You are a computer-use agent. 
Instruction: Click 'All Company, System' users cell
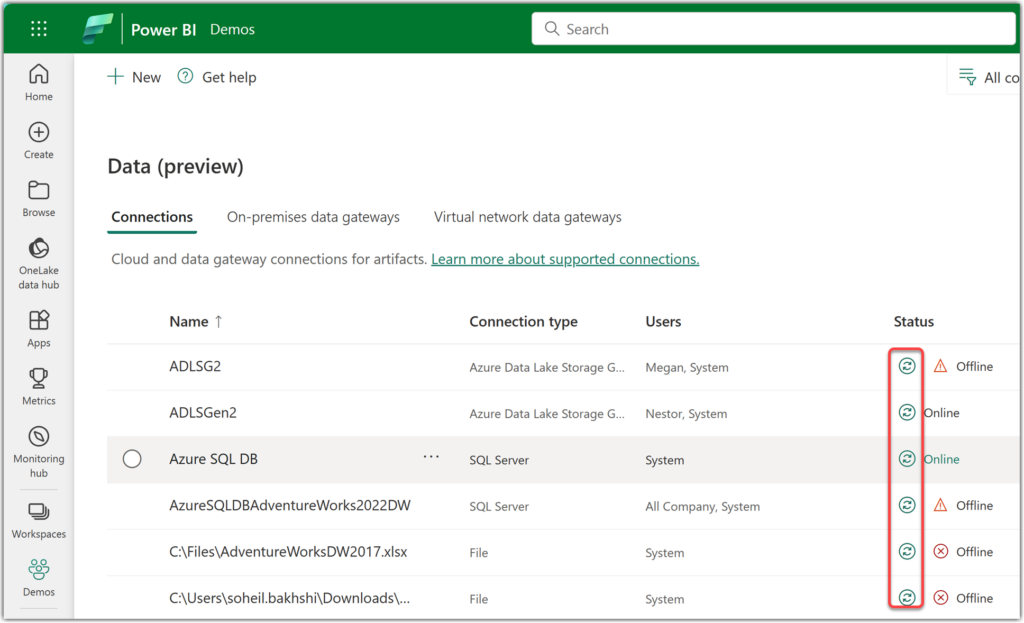point(703,506)
